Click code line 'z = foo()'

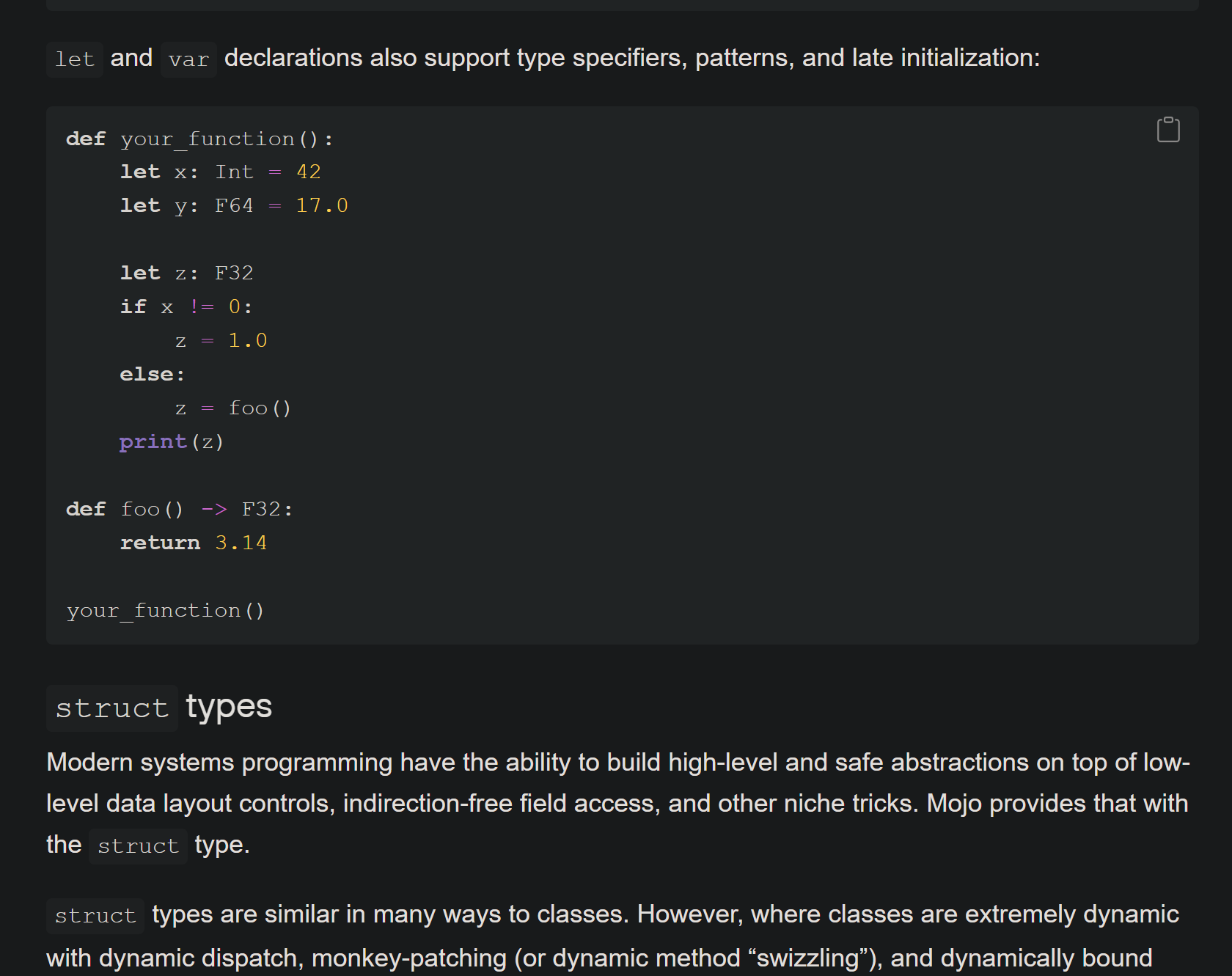tap(233, 408)
